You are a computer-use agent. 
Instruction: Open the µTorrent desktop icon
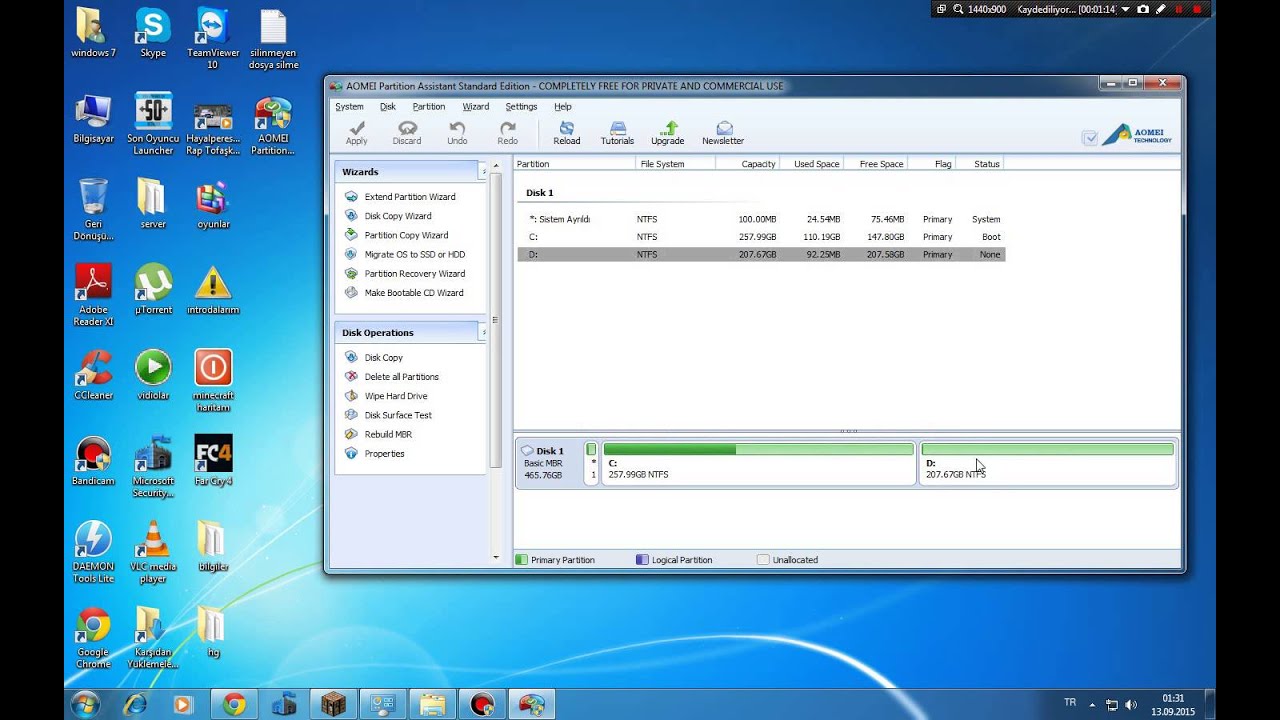(153, 290)
